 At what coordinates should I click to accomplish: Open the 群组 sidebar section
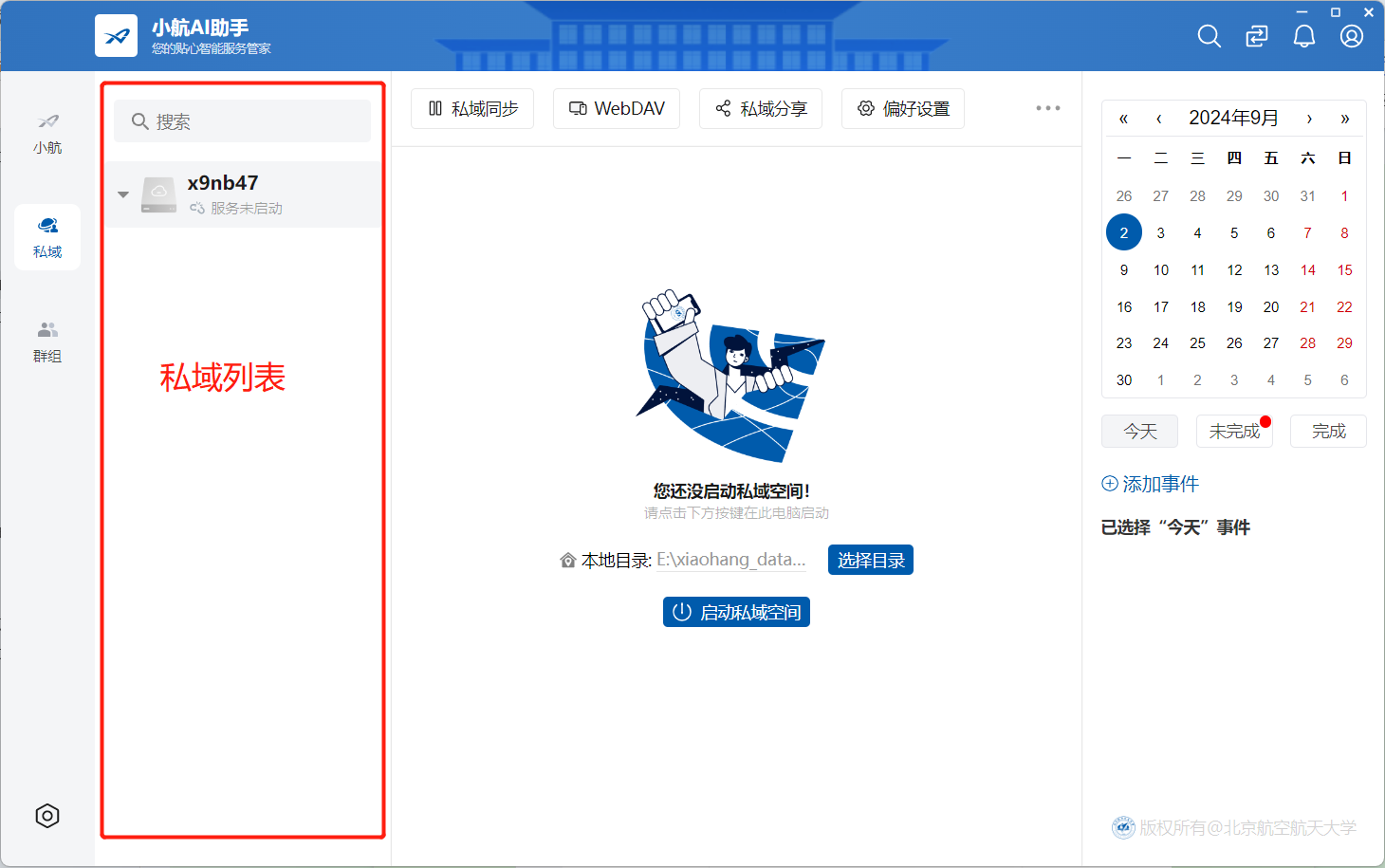tap(47, 342)
